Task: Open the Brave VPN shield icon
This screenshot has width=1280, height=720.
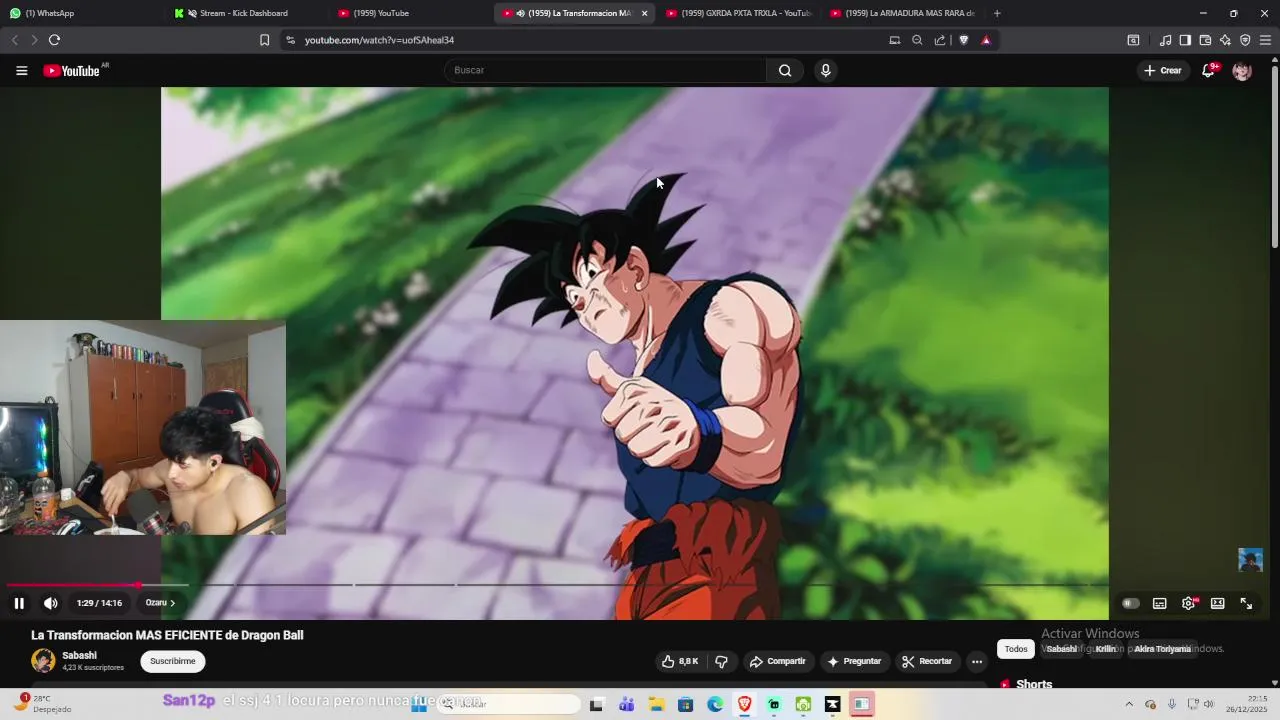Action: pos(1245,40)
